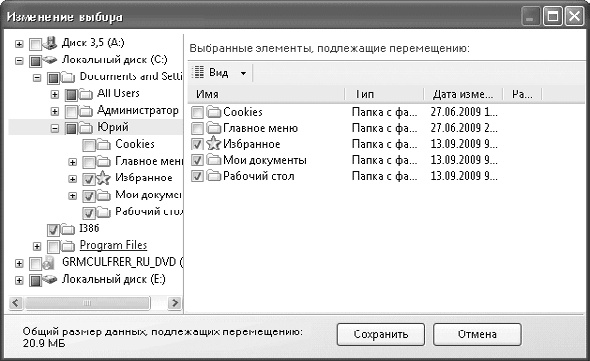Click the Вид view icon in toolbar

198,72
